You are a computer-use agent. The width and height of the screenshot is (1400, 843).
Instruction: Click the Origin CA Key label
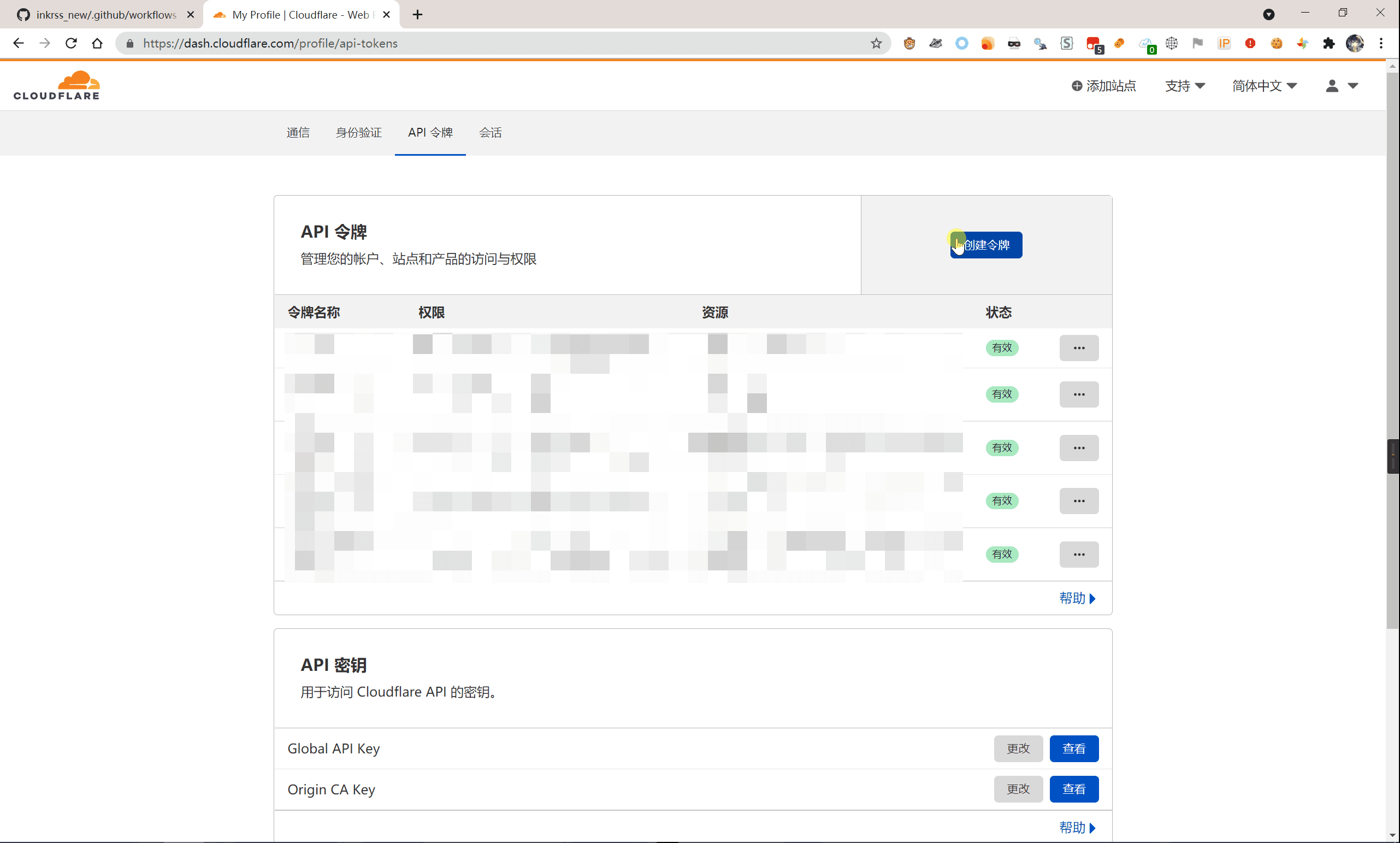(x=331, y=789)
